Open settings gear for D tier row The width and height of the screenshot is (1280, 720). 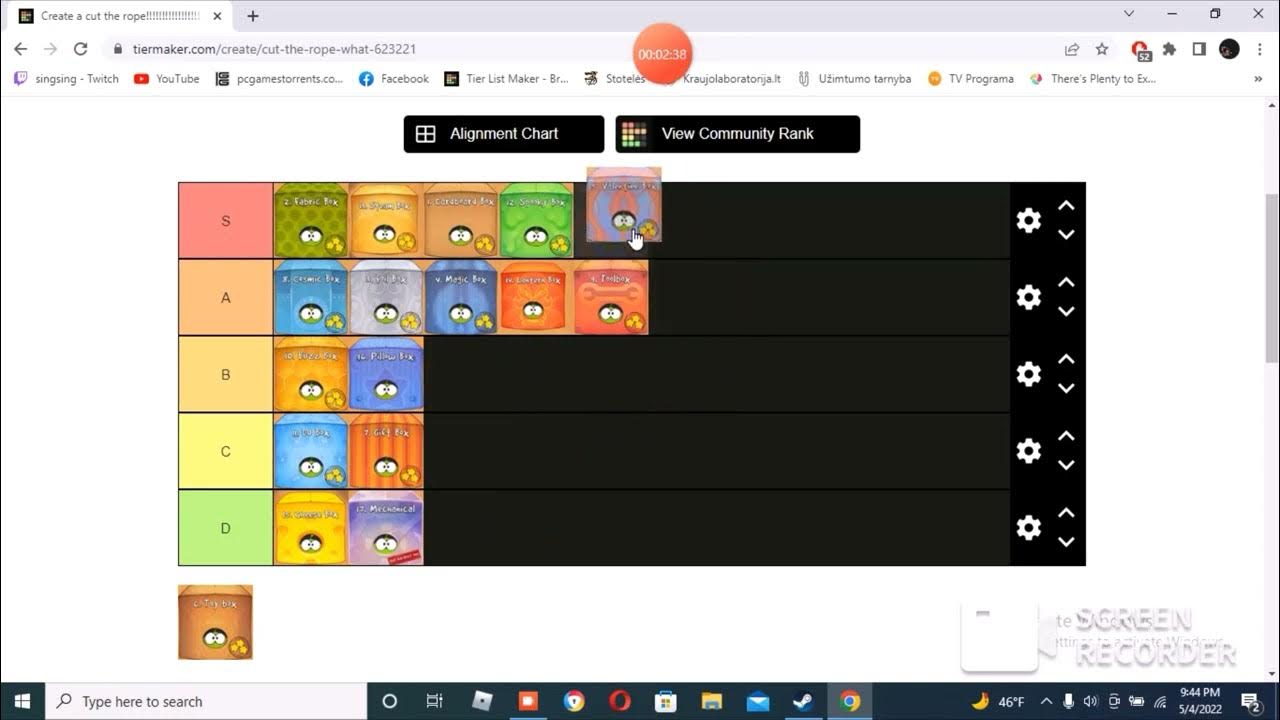tap(1028, 528)
